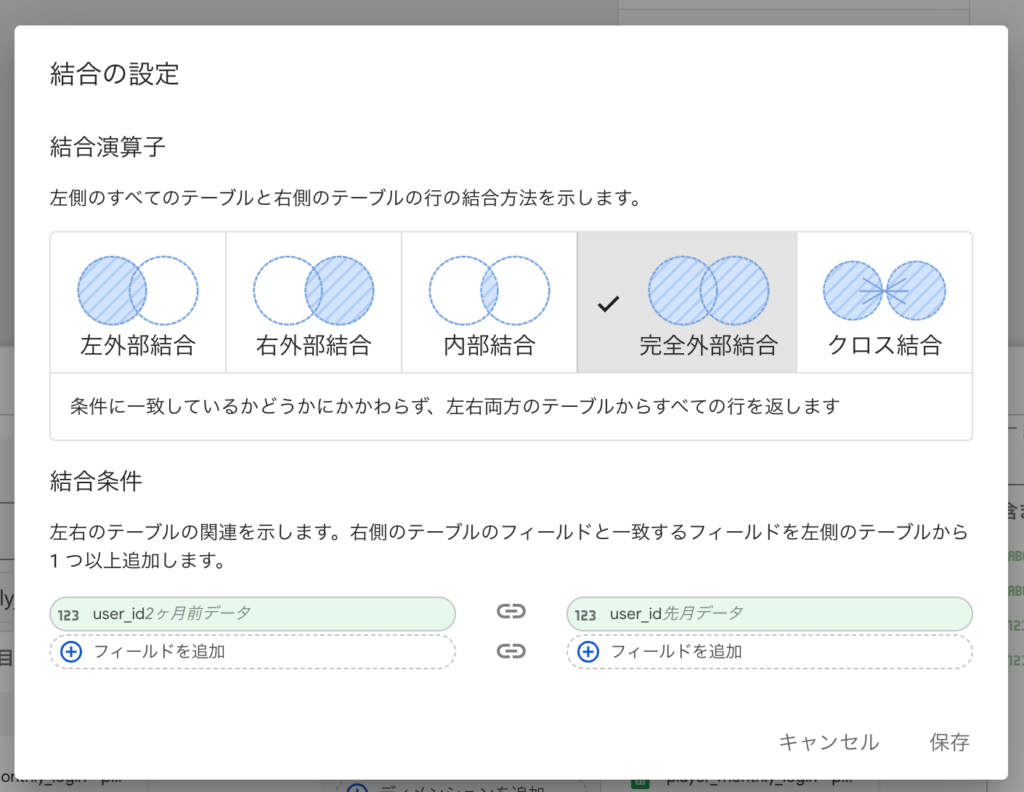Click the plus icon in left フィールドを追加
Viewport: 1024px width, 792px height.
(71, 652)
